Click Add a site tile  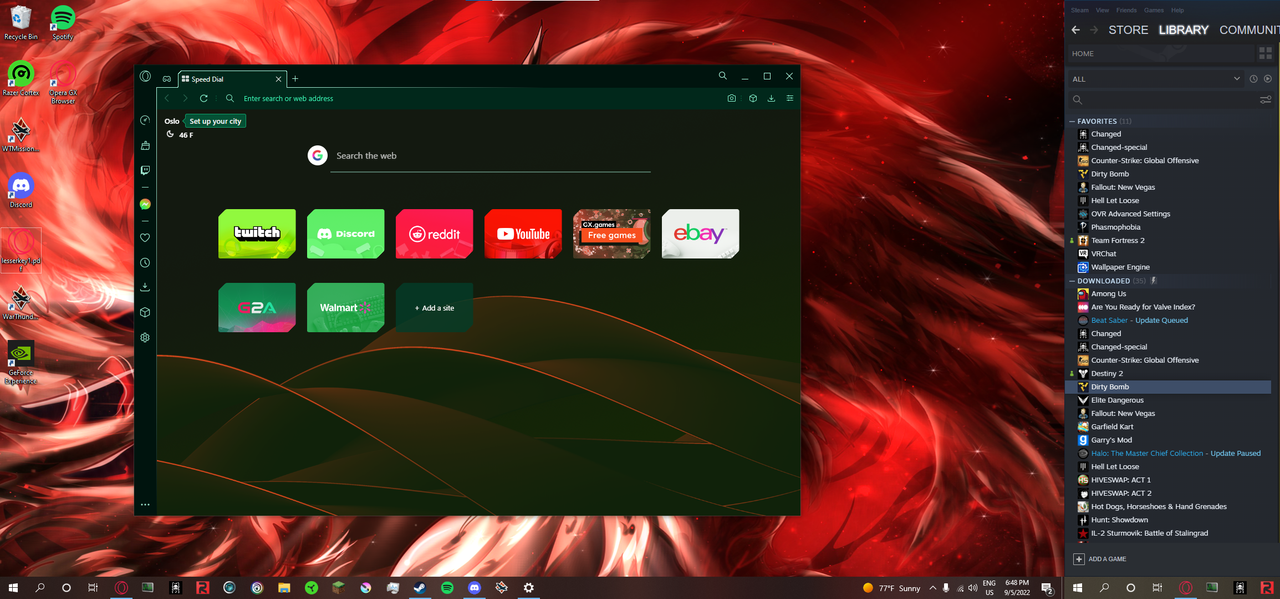(434, 308)
